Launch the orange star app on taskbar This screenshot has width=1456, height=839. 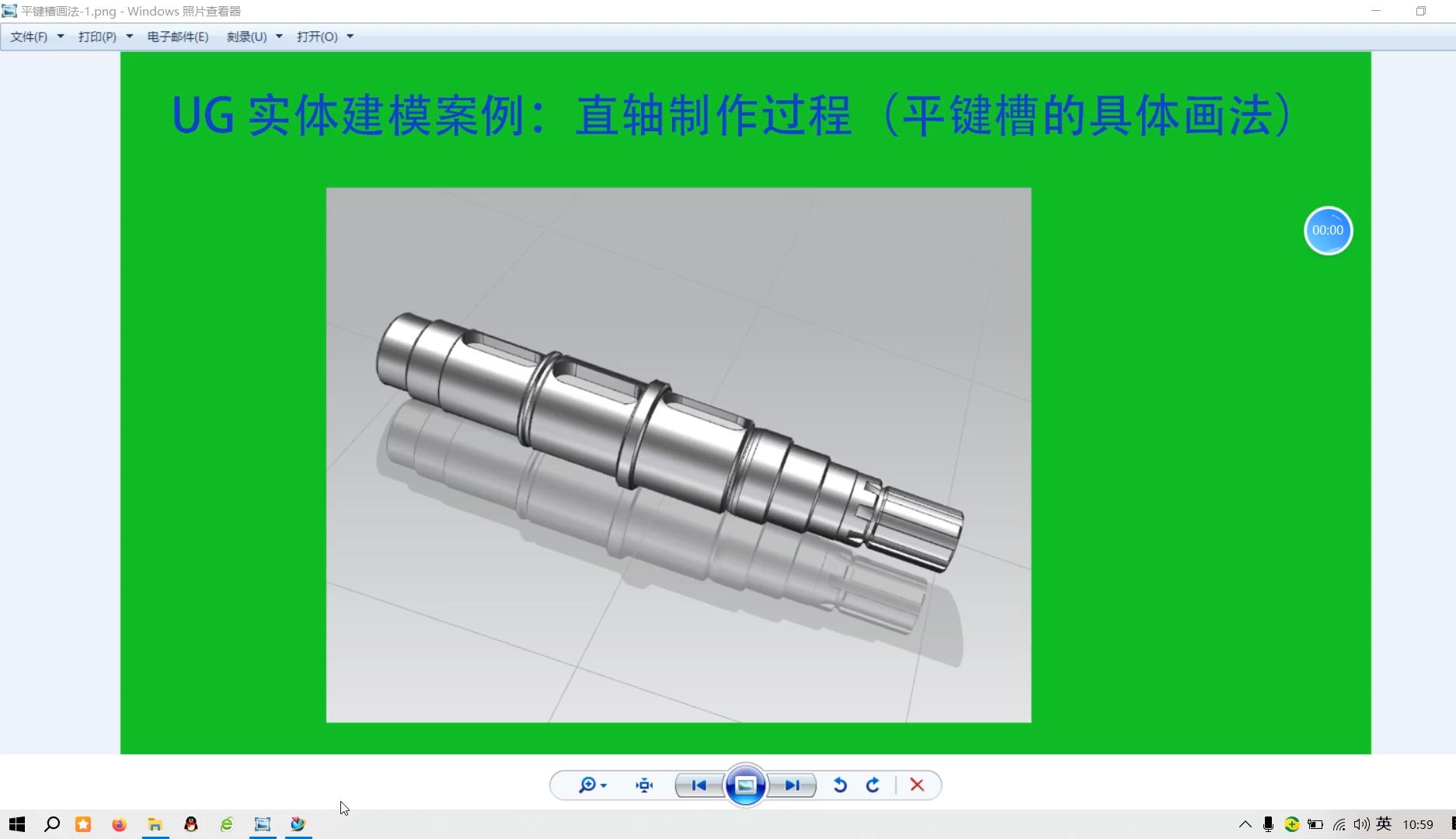pos(83,824)
